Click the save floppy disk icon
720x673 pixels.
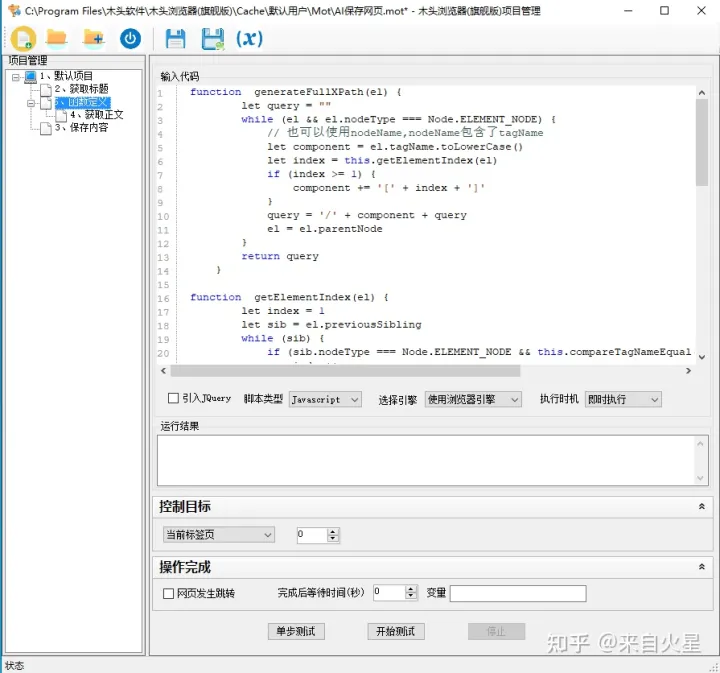coord(175,39)
